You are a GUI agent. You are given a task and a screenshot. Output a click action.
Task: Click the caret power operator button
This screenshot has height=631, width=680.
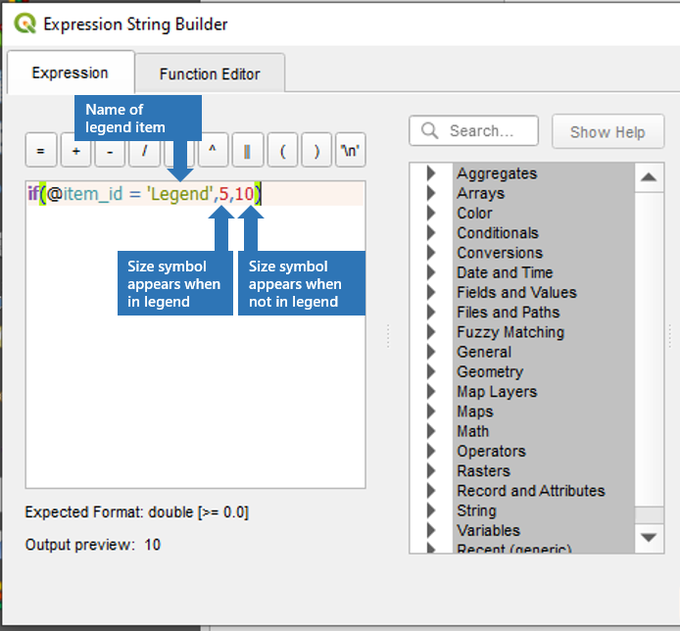[x=212, y=150]
